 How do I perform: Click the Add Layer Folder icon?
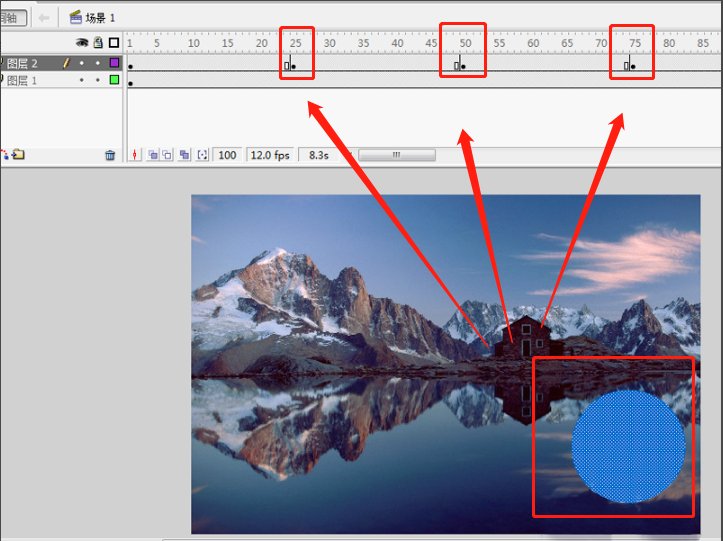[x=17, y=155]
